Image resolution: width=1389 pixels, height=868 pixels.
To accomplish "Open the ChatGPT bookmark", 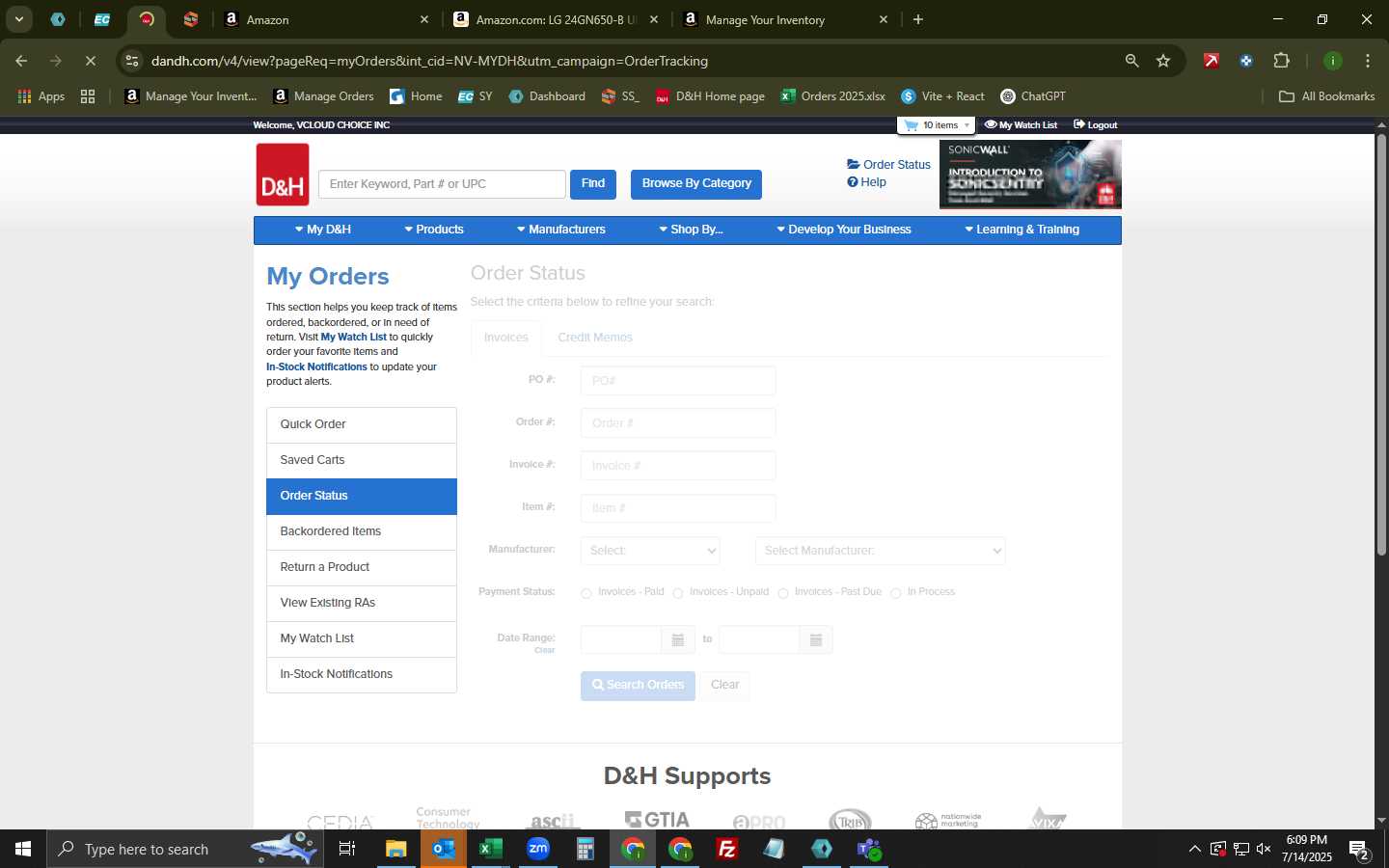I will point(1033,96).
